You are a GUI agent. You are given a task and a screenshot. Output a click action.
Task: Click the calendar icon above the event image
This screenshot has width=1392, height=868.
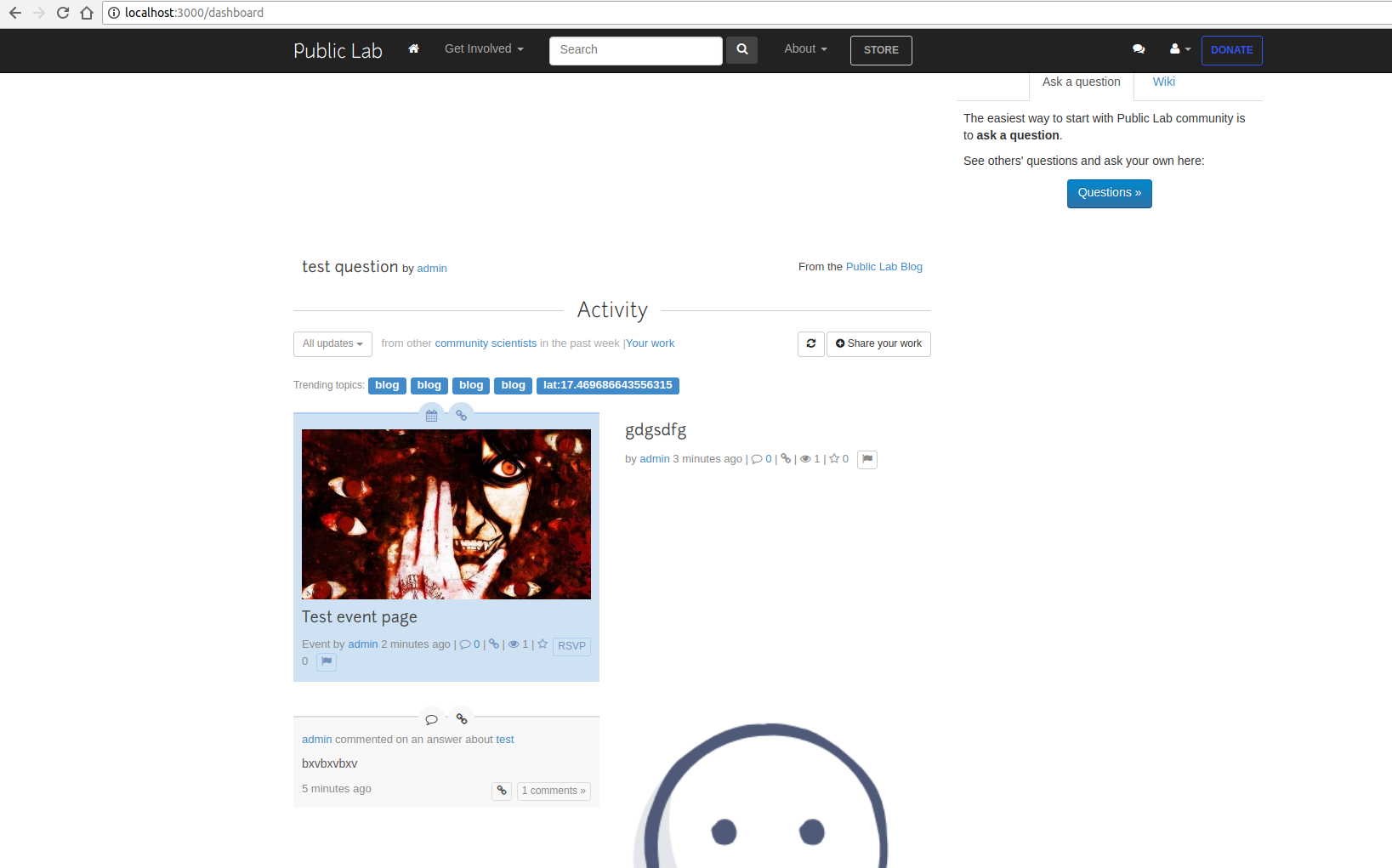[x=431, y=415]
